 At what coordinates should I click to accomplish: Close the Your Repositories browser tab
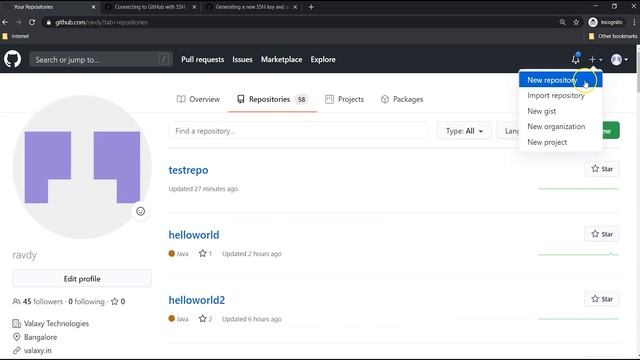tap(93, 7)
